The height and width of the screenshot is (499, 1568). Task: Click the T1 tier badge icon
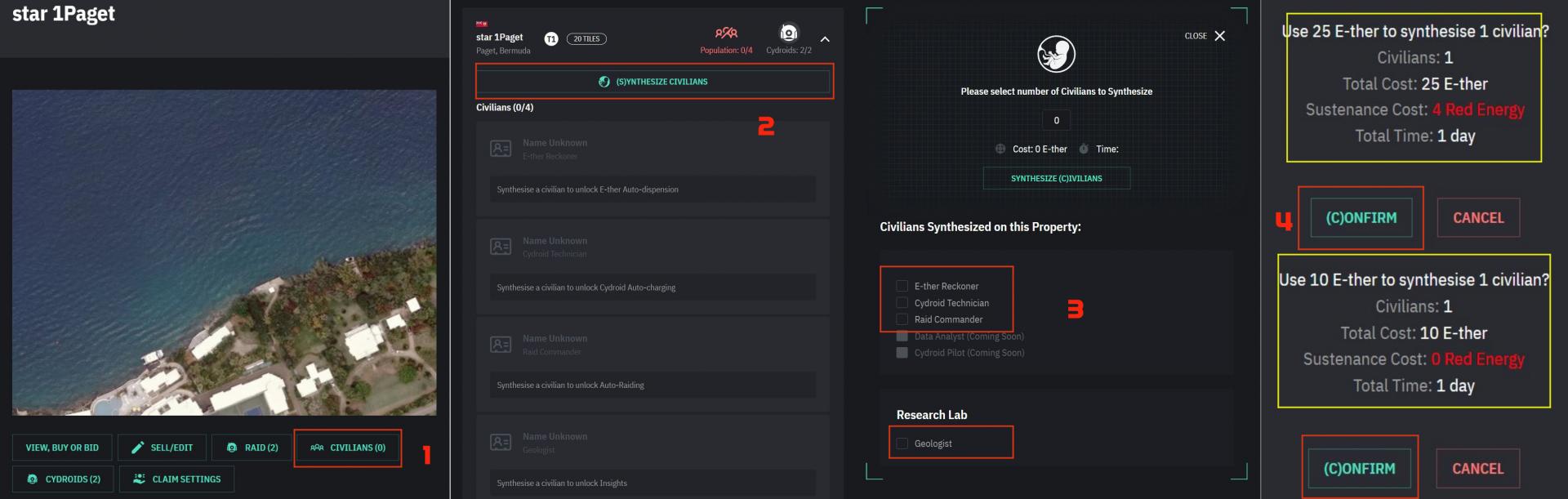click(551, 39)
